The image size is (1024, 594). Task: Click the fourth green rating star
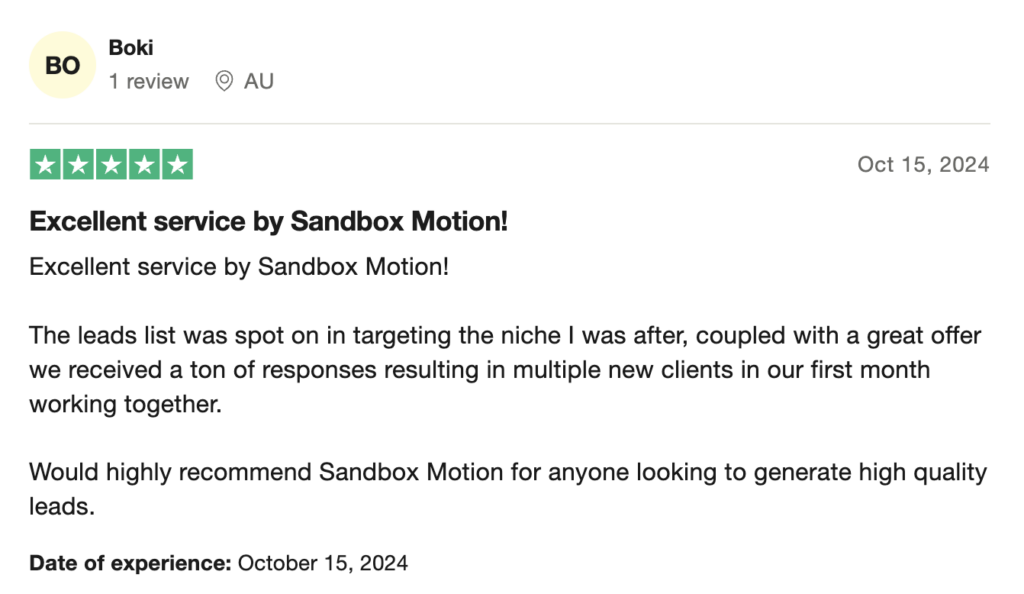(144, 165)
